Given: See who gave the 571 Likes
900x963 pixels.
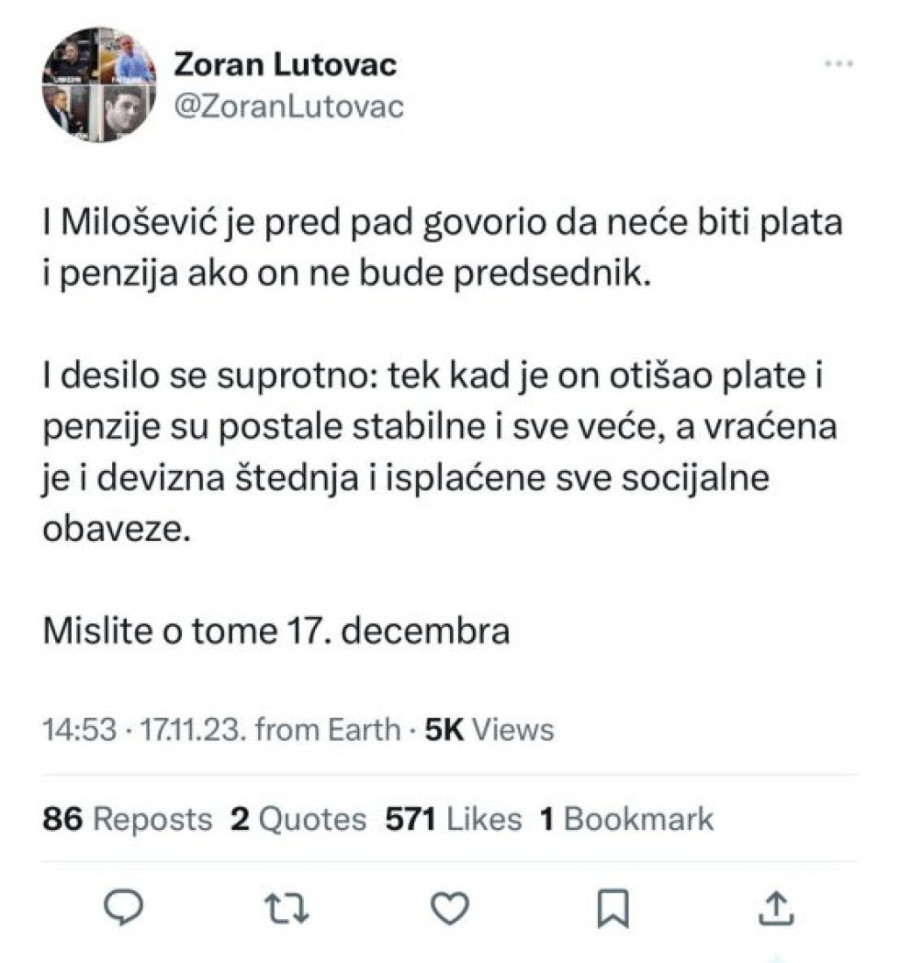Looking at the screenshot, I should tap(454, 820).
